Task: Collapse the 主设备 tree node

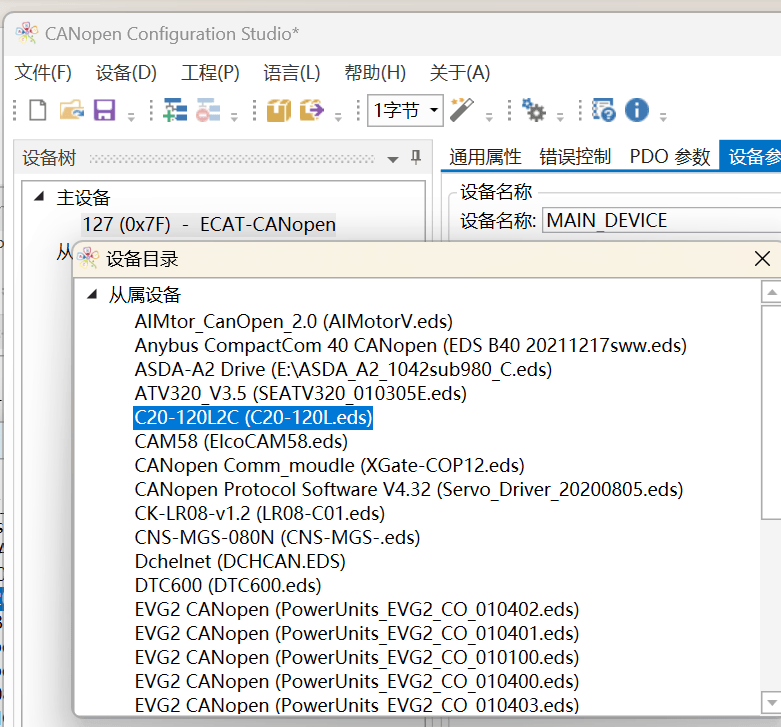Action: coord(39,197)
